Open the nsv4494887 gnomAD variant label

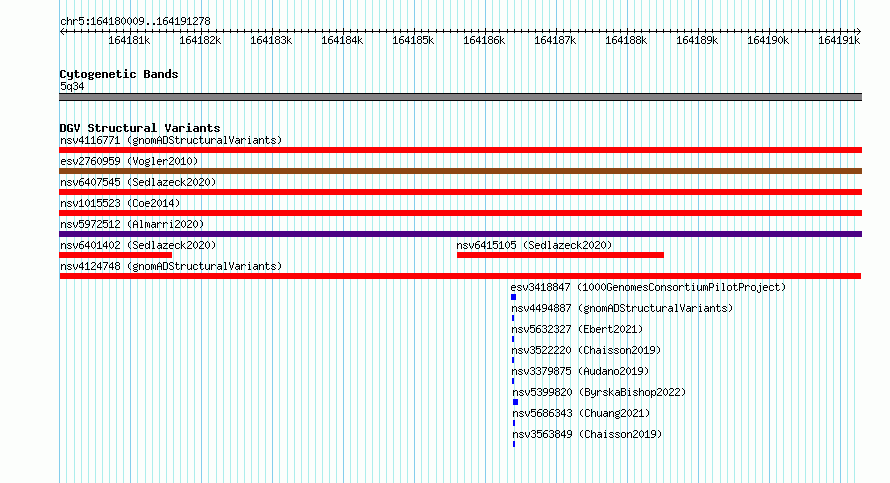[622, 308]
